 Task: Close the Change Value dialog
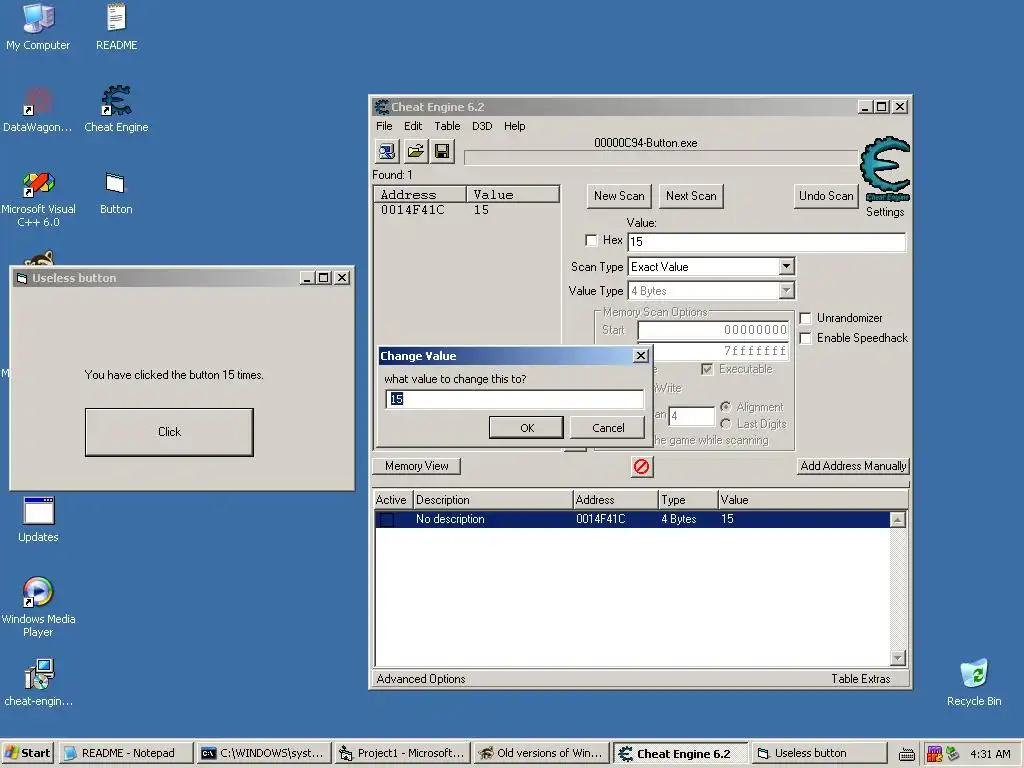click(641, 355)
